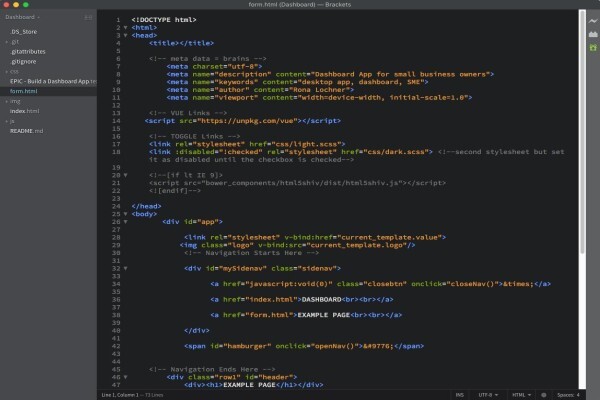Viewport: 600px width, 400px height.
Task: Click the unpkg.com/vue script src line
Action: click(243, 121)
